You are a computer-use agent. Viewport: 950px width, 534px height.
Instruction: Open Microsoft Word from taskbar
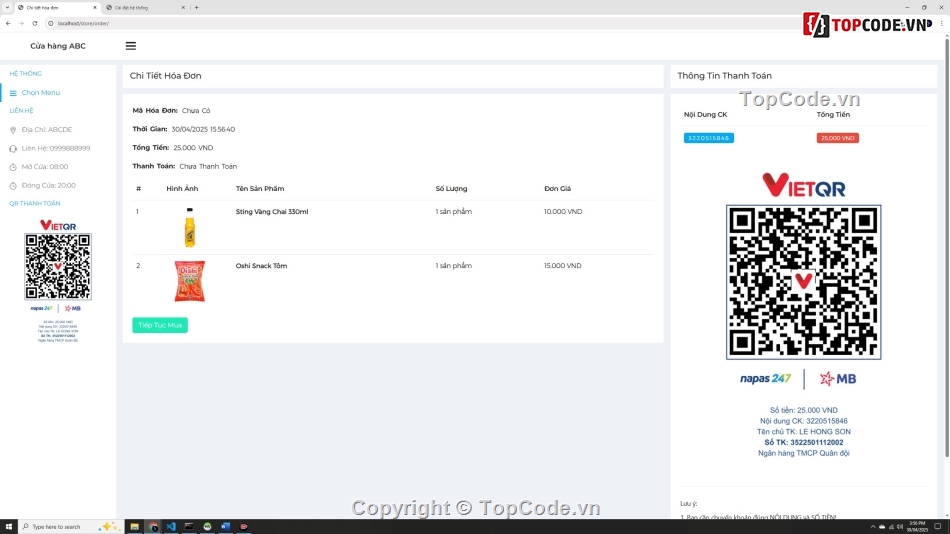point(225,527)
